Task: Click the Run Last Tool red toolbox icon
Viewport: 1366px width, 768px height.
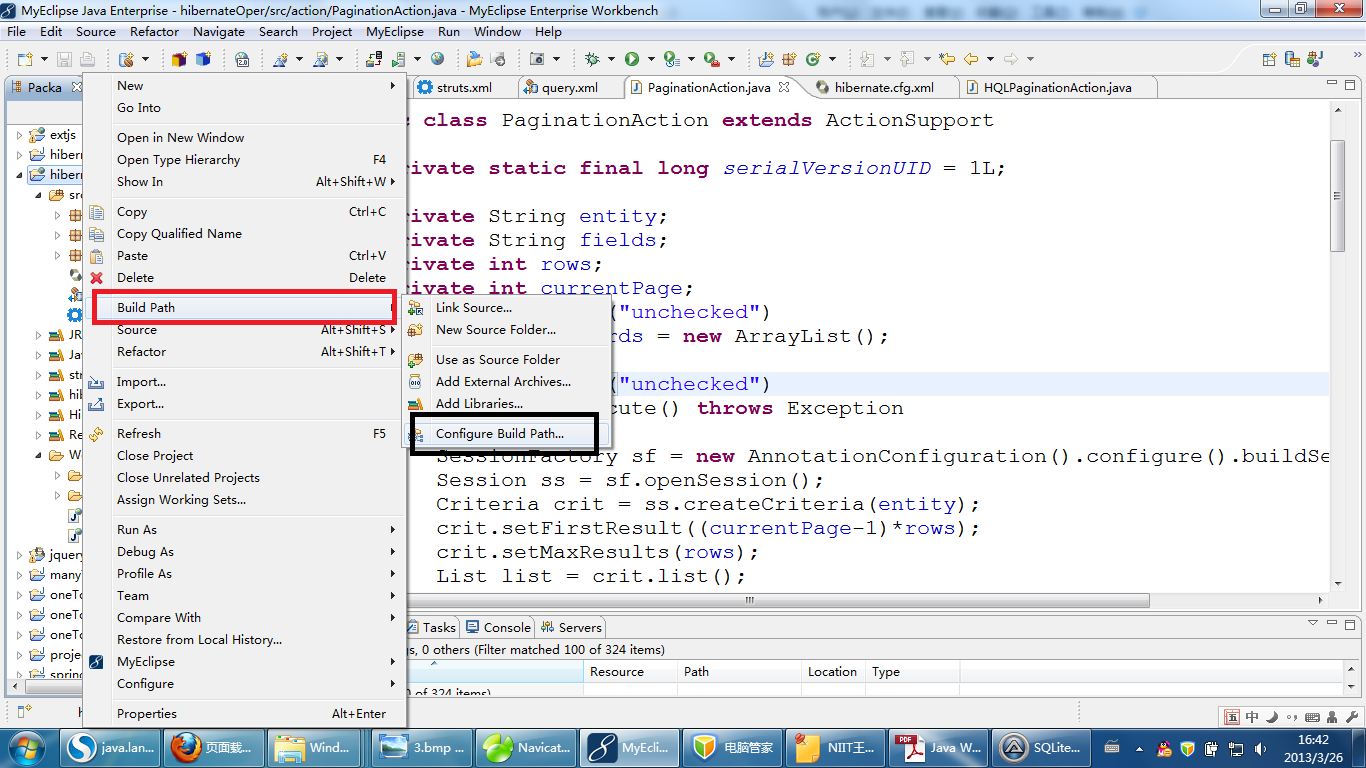Action: coord(711,59)
